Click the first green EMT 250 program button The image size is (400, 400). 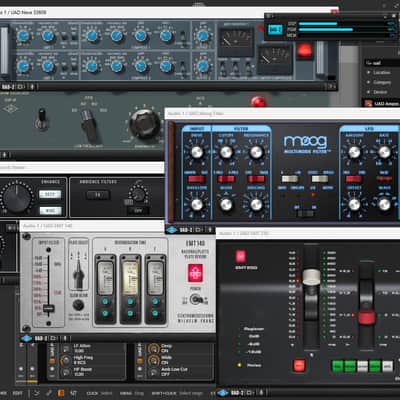pyautogui.click(x=338, y=366)
